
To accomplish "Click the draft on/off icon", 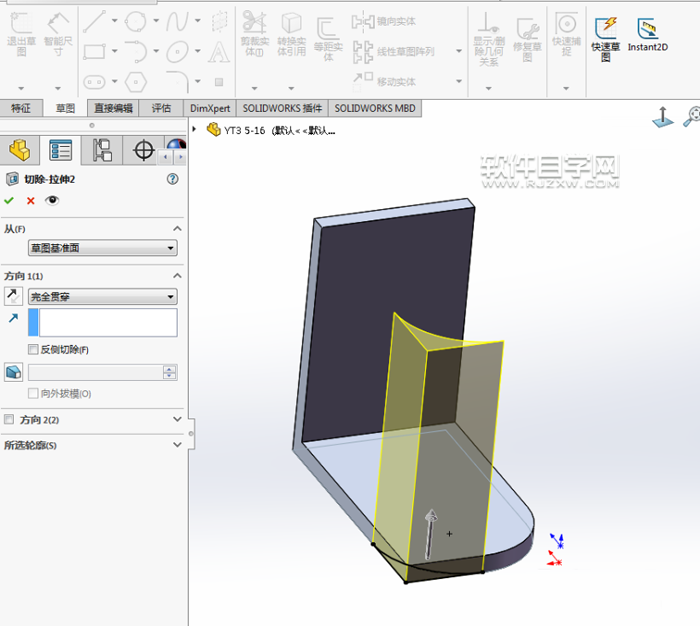I will [x=13, y=372].
